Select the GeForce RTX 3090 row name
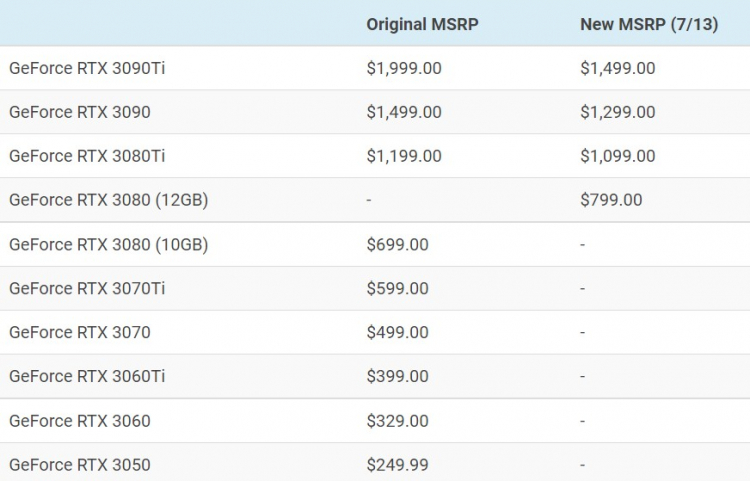 click(79, 112)
